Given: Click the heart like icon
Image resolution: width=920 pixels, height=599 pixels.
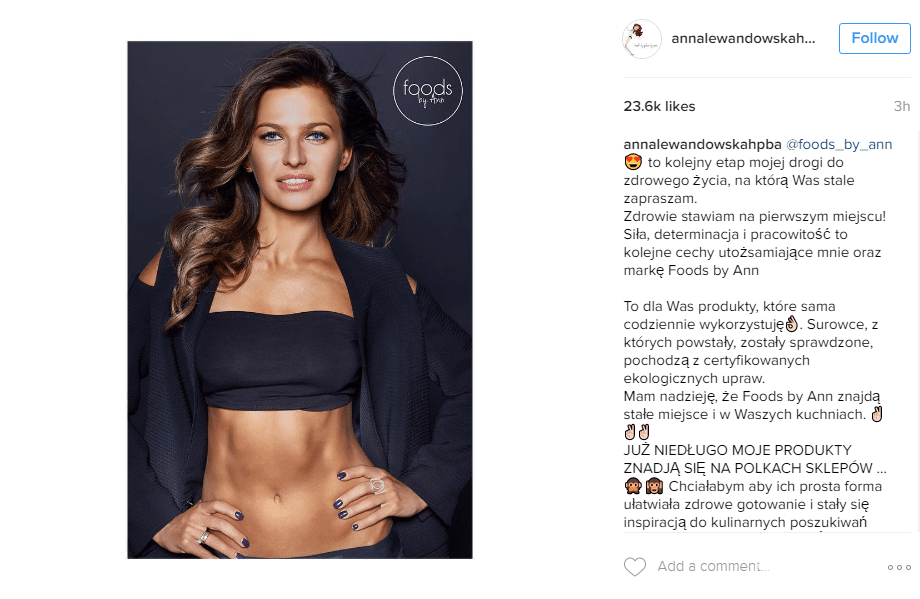Looking at the screenshot, I should point(634,566).
